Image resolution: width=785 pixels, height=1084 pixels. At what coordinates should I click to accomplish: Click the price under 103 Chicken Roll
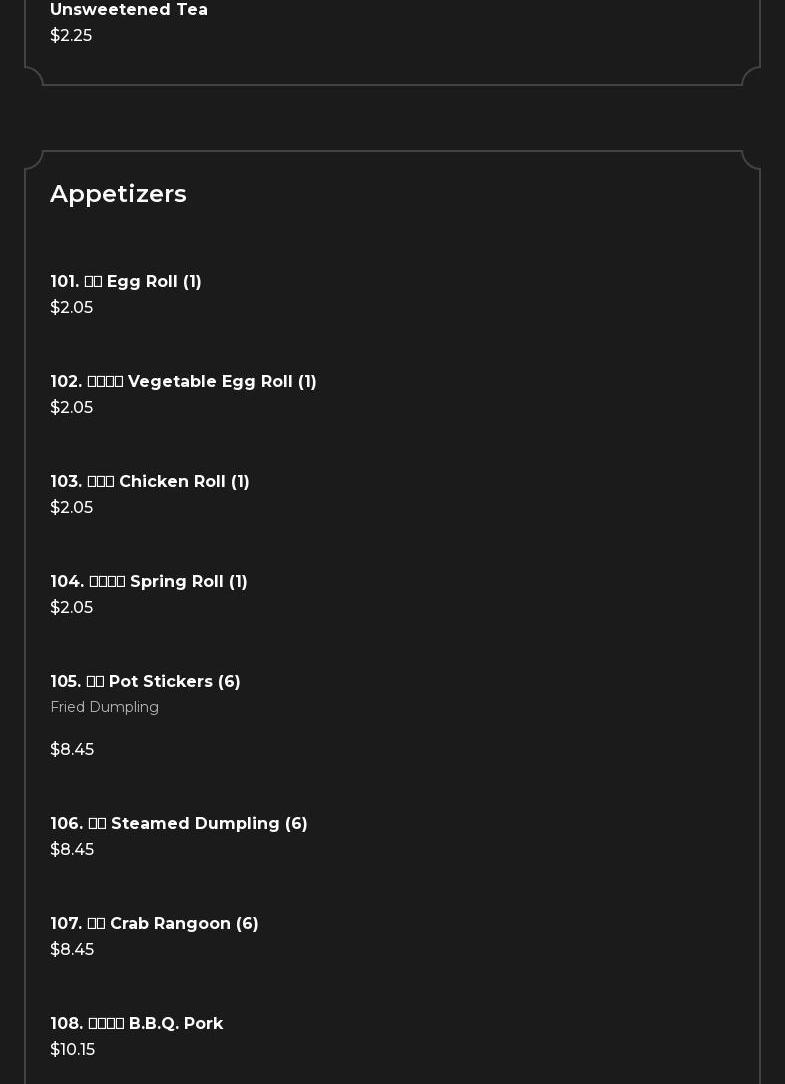pos(71,508)
